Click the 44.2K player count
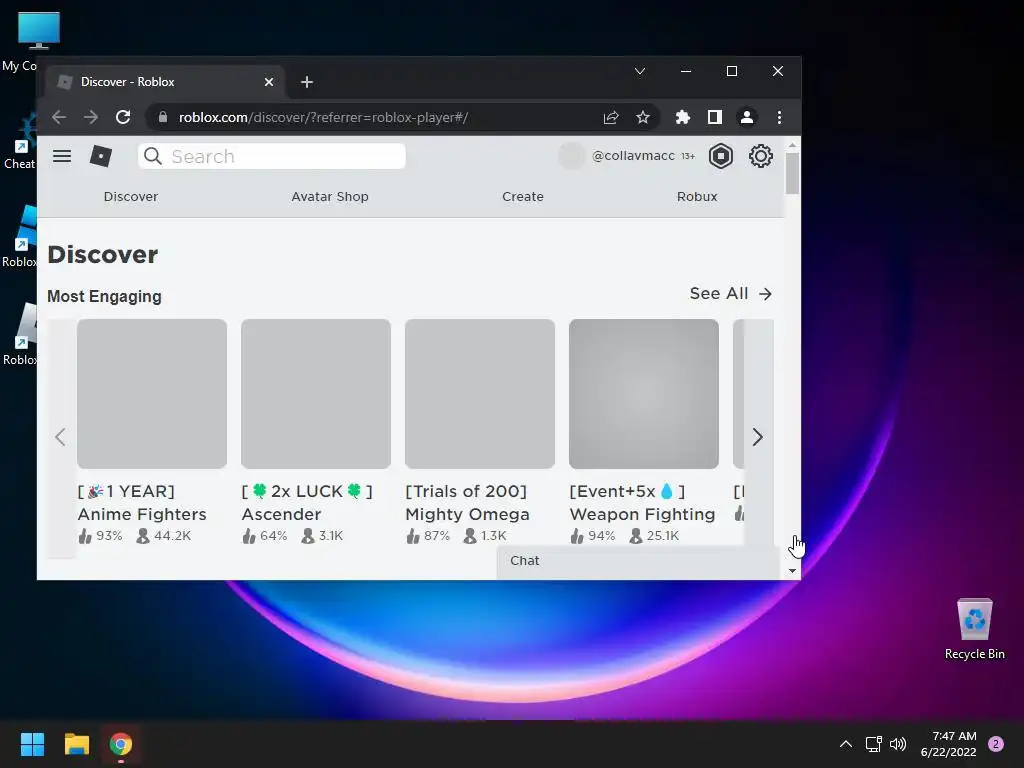Viewport: 1024px width, 768px height. (x=164, y=536)
